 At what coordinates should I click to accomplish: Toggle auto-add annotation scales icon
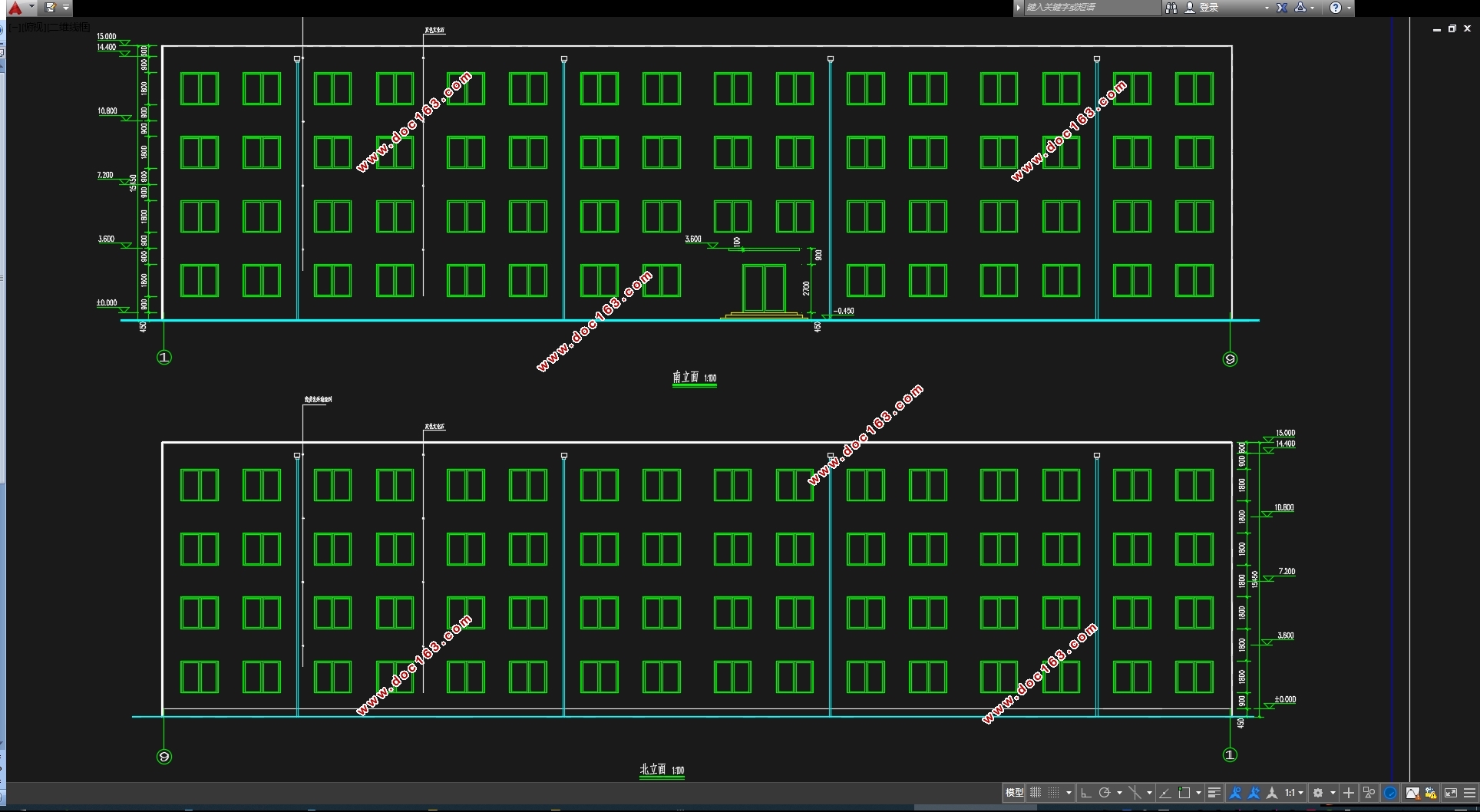(1254, 793)
